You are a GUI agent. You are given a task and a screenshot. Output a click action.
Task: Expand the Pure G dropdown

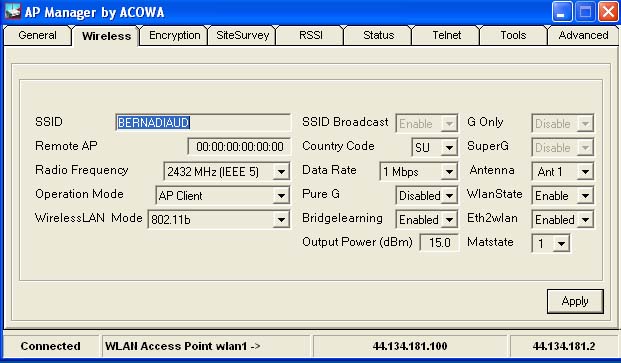(x=427, y=196)
